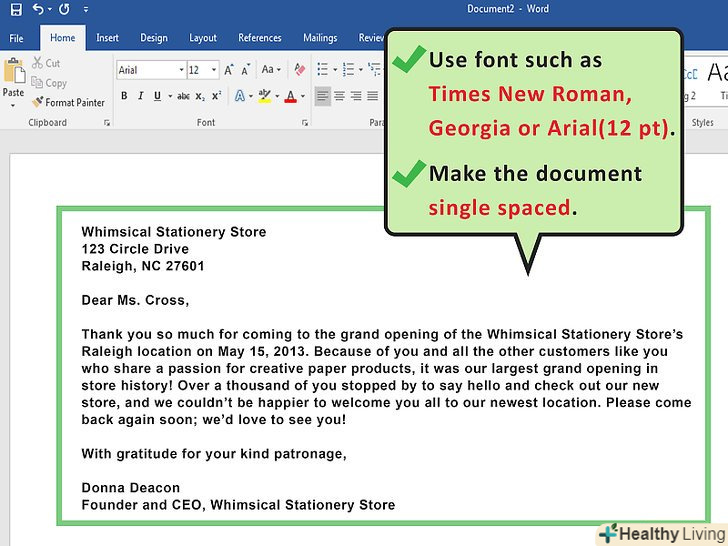This screenshot has width=728, height=546.
Task: Click the Paste clipboard icon
Action: 14,71
